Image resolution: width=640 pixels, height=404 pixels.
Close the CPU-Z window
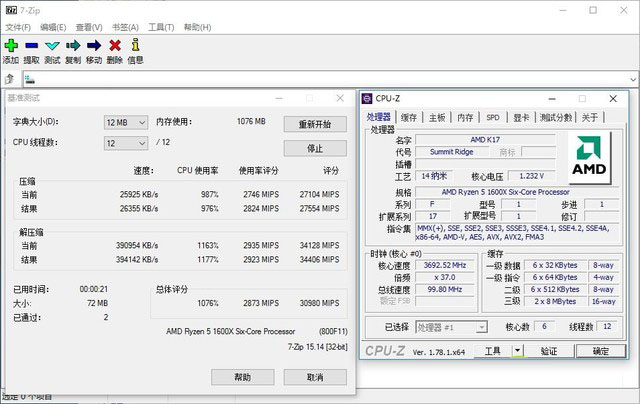(613, 99)
